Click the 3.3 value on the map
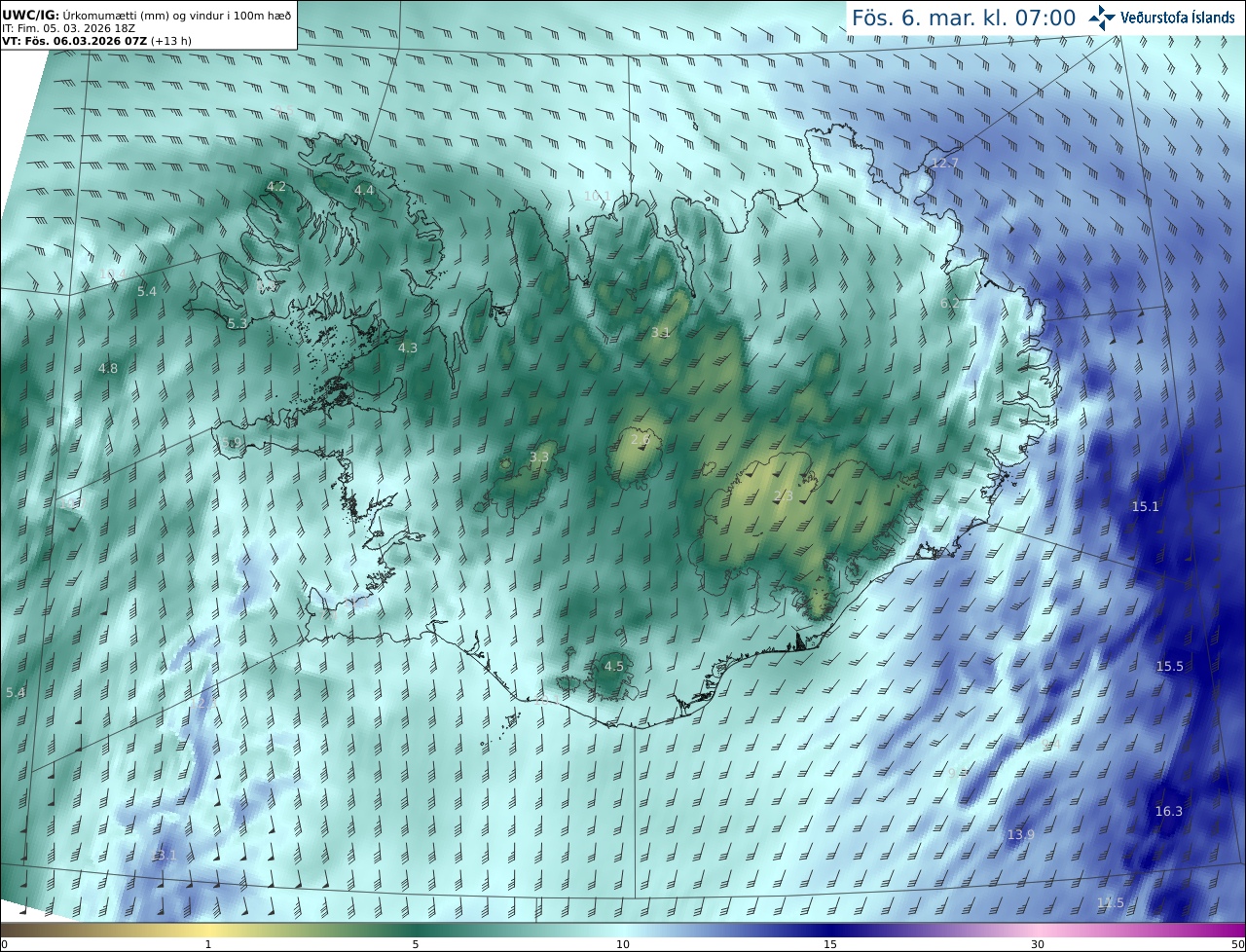The height and width of the screenshot is (952, 1246). (539, 457)
